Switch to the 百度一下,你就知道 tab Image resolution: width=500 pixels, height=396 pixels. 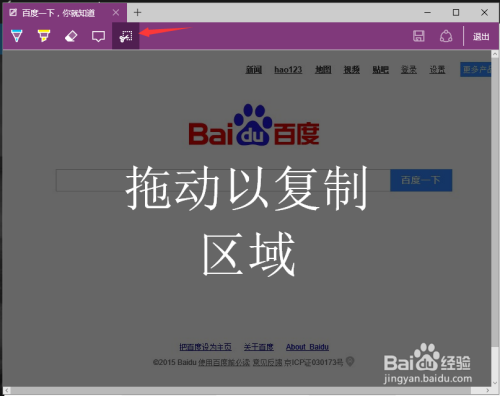pyautogui.click(x=58, y=13)
